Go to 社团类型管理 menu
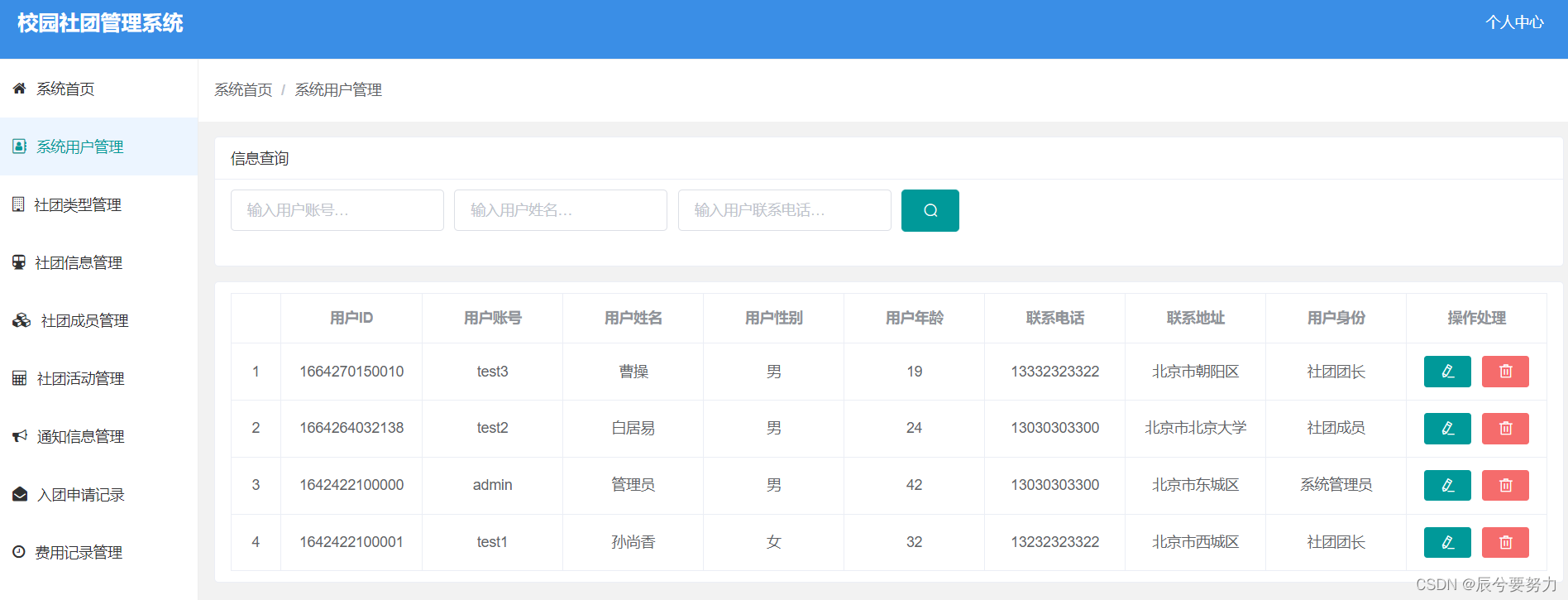 click(x=99, y=204)
